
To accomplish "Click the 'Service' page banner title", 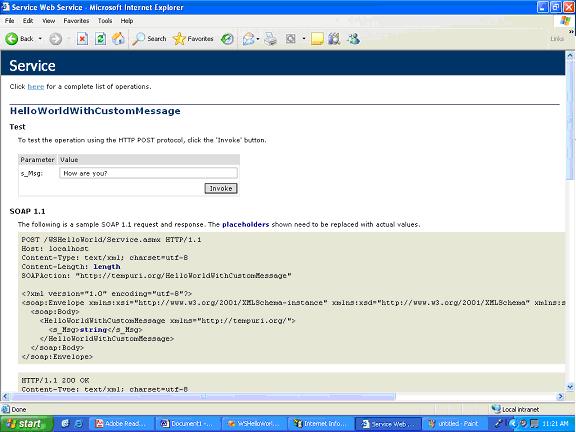I will point(32,66).
